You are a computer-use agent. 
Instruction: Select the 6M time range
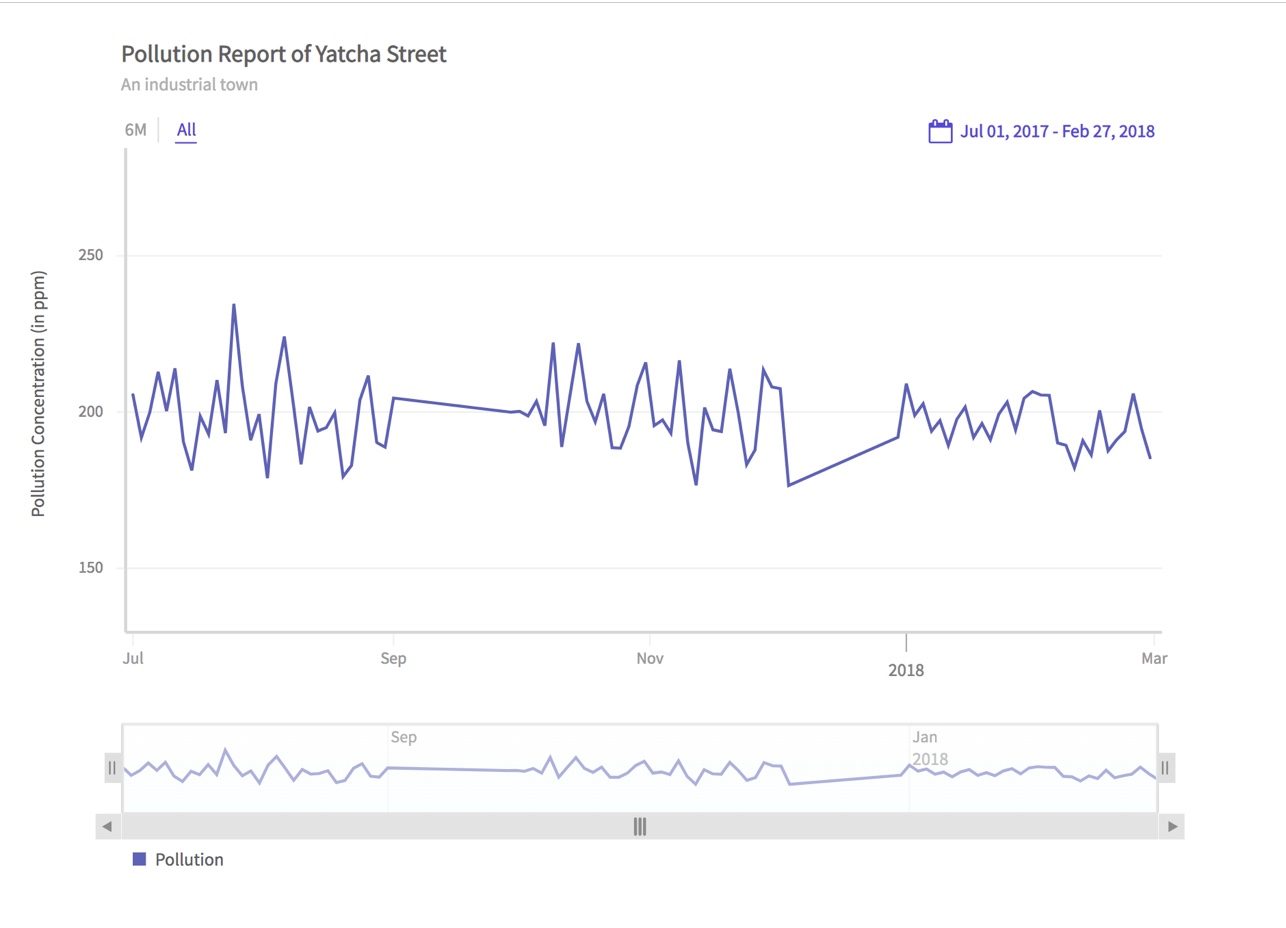(x=135, y=130)
